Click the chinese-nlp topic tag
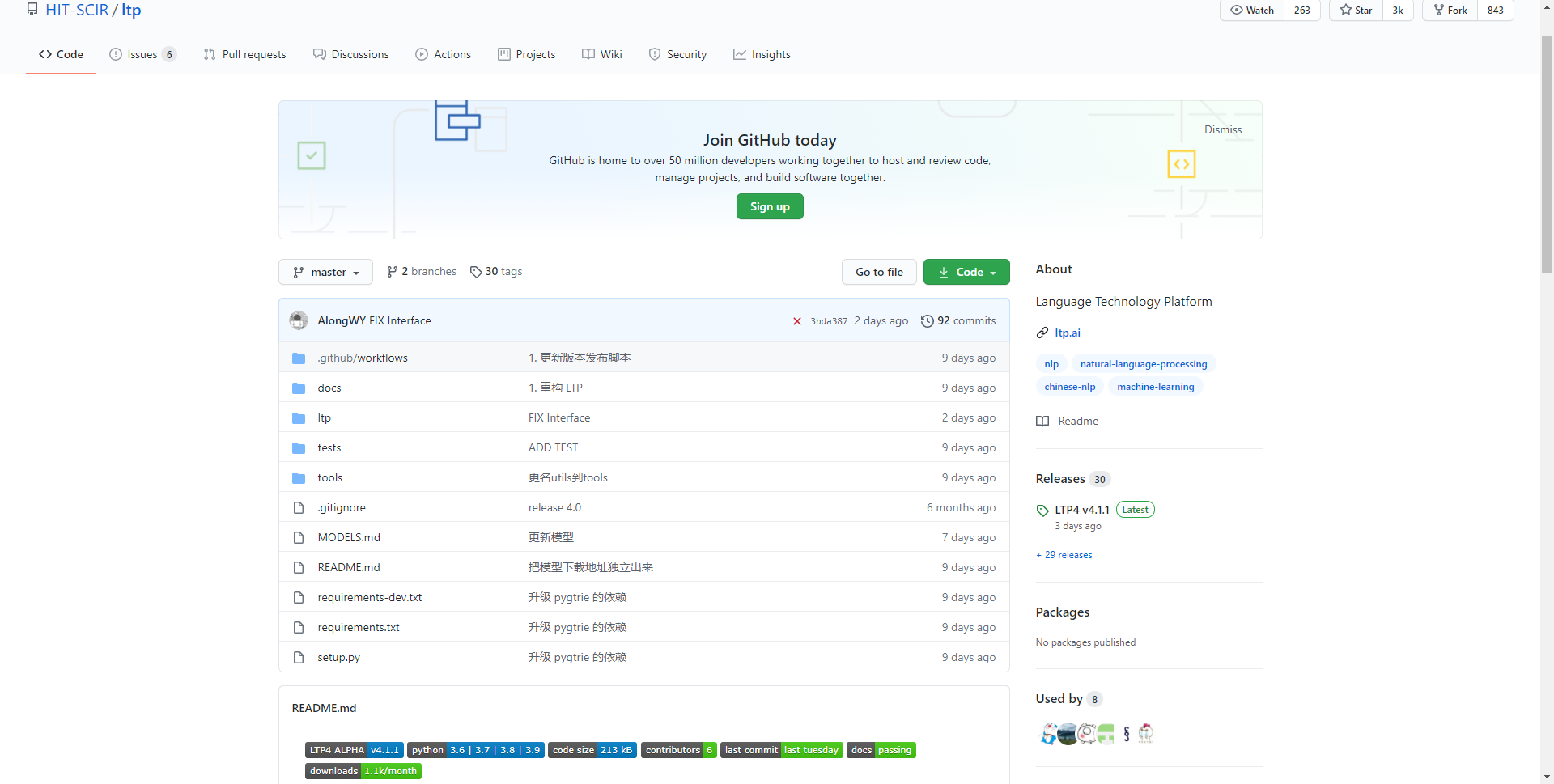Viewport: 1554px width, 784px height. [x=1069, y=387]
